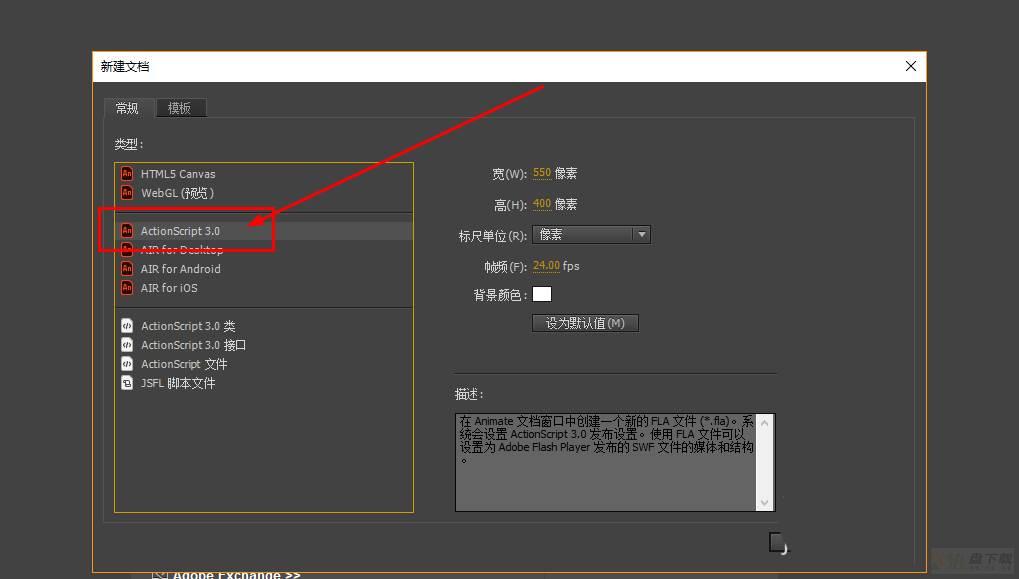
Task: Select ActionScript 文件 entry
Action: pos(264,364)
